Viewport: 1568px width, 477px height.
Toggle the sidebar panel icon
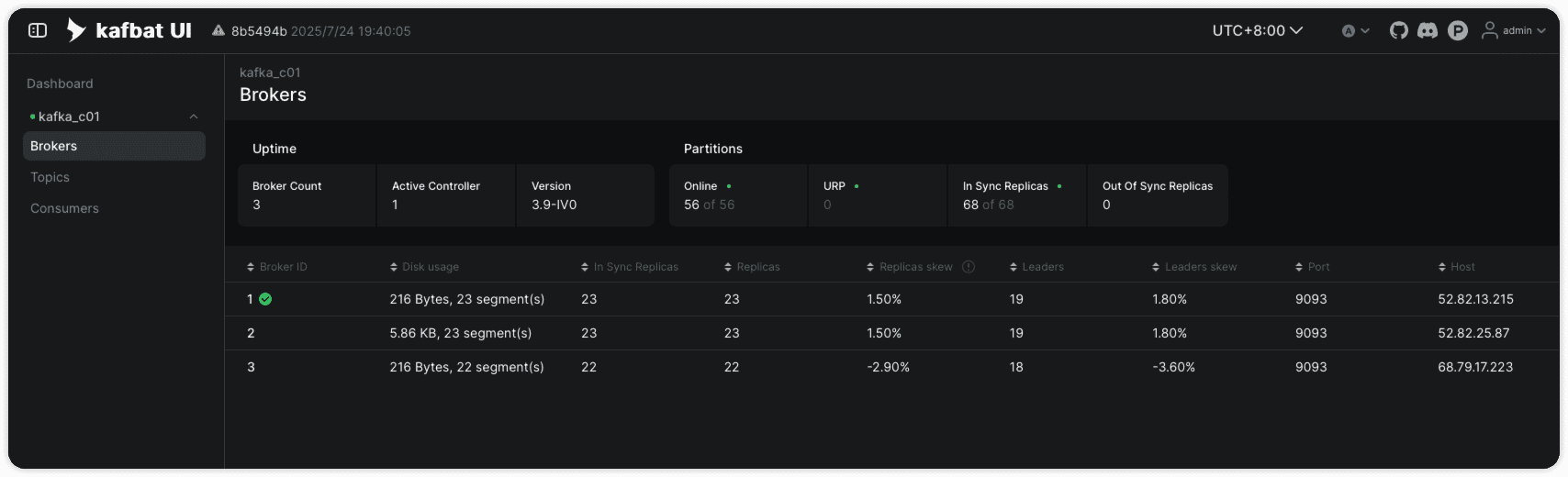point(38,30)
